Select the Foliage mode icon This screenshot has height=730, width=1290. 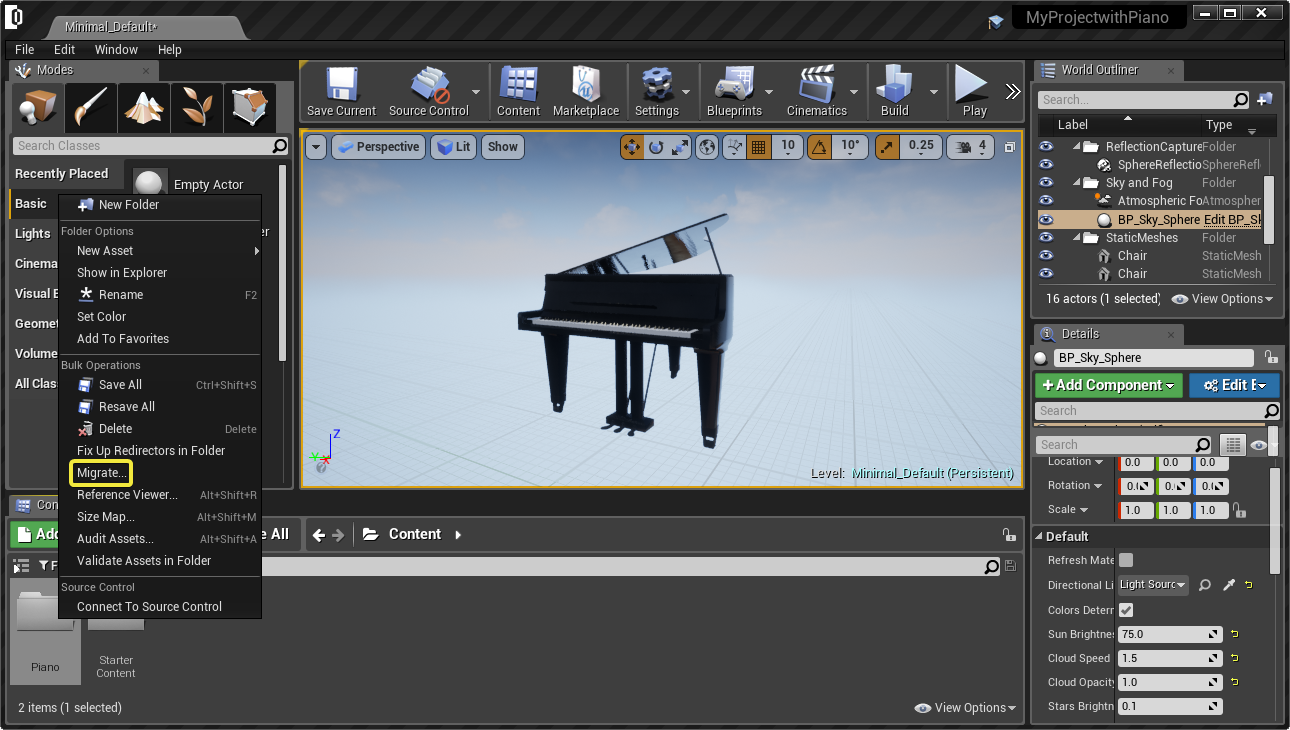(196, 108)
